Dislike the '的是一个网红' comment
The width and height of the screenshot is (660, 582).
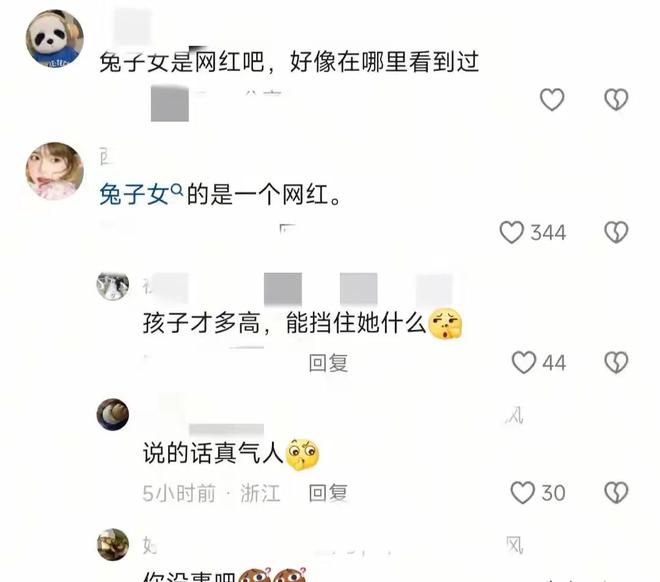pyautogui.click(x=616, y=232)
